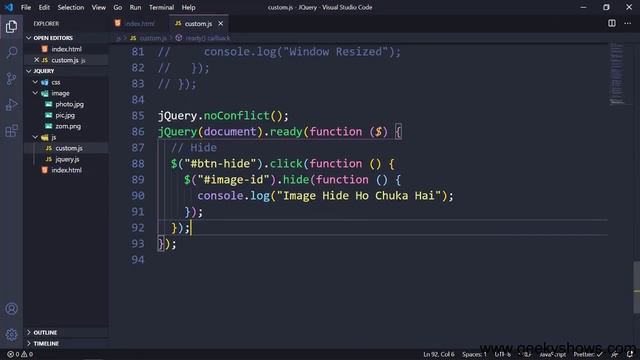Screen dimensions: 640x360
Task: Click the EXPLORER panel title
Action: click(x=46, y=24)
